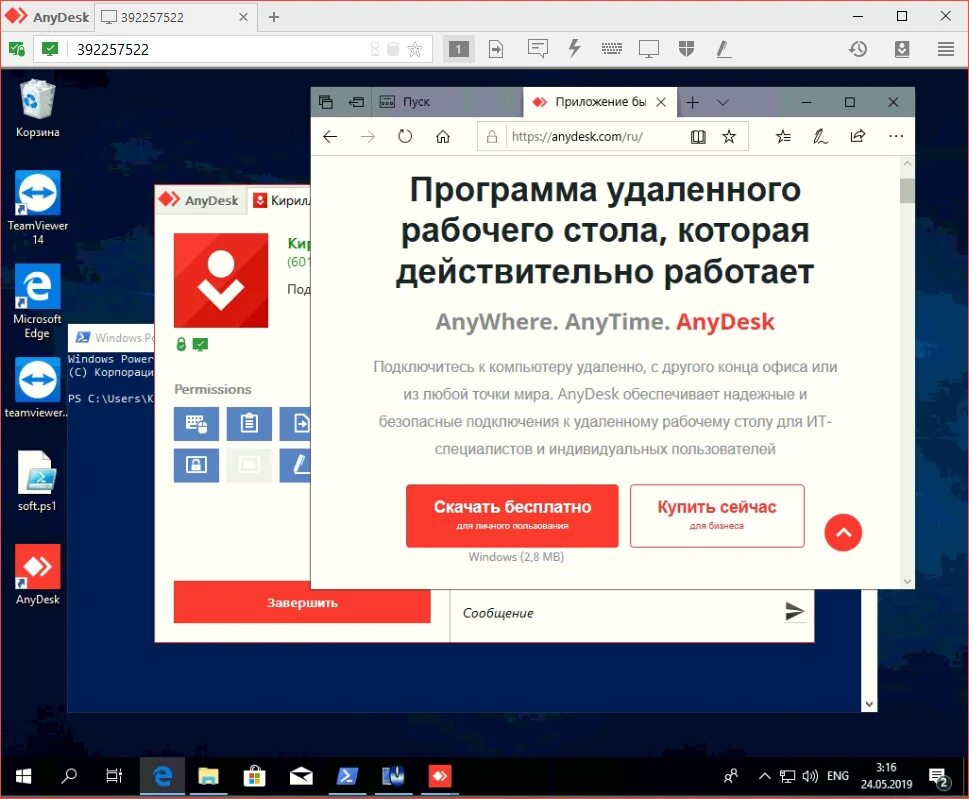The height and width of the screenshot is (799, 969).
Task: Open Корзина recycle bin desktop icon
Action: [37, 108]
